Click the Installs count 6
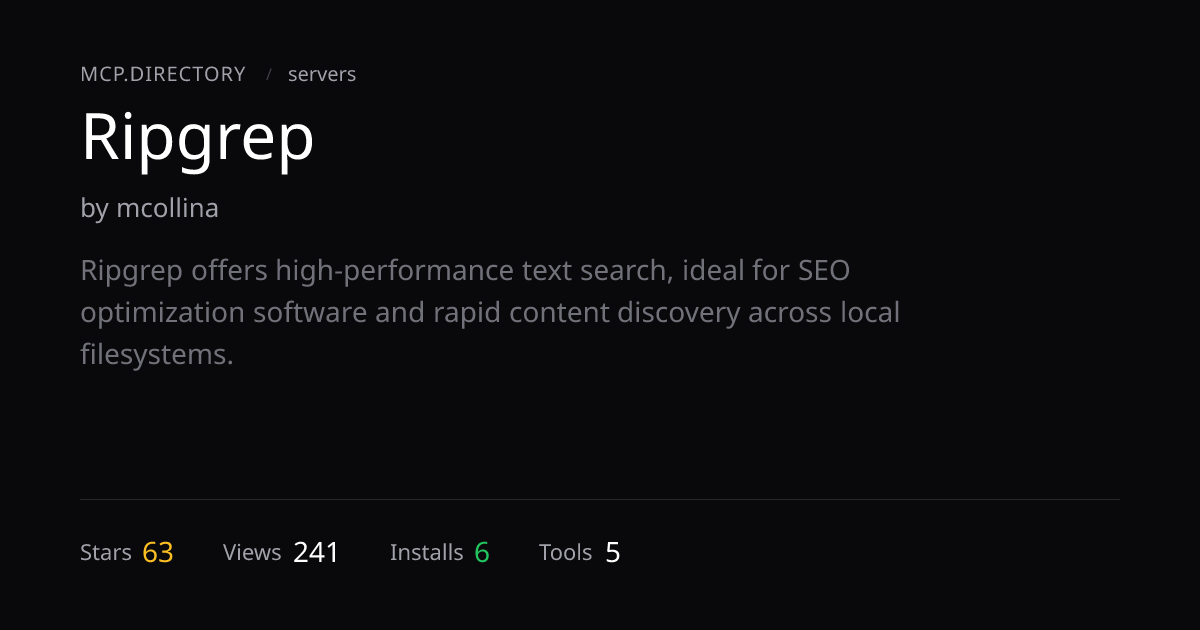Image resolution: width=1200 pixels, height=630 pixels. 482,552
